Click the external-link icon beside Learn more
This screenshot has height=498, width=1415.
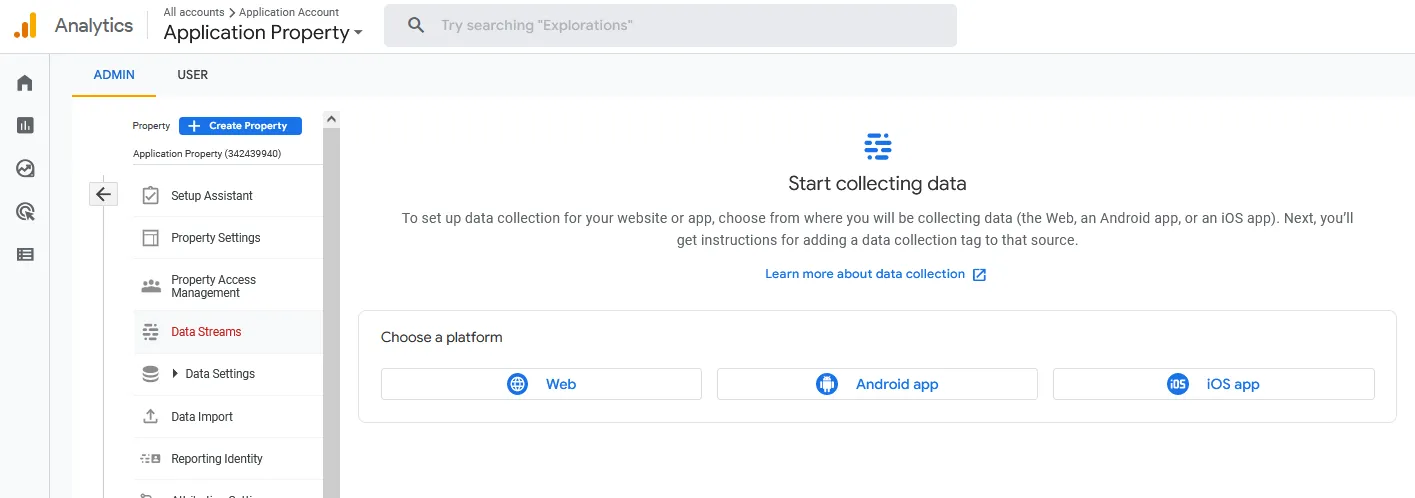tap(980, 274)
